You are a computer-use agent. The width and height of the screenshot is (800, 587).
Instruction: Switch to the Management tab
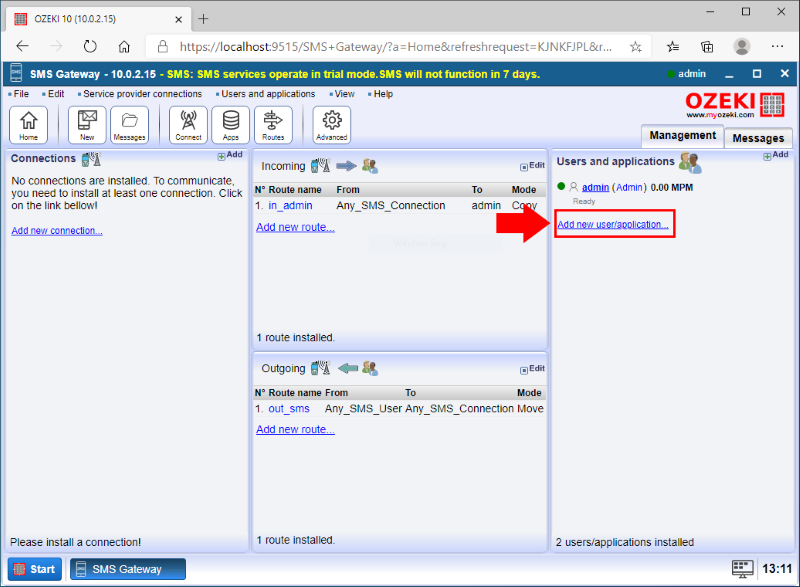682,136
